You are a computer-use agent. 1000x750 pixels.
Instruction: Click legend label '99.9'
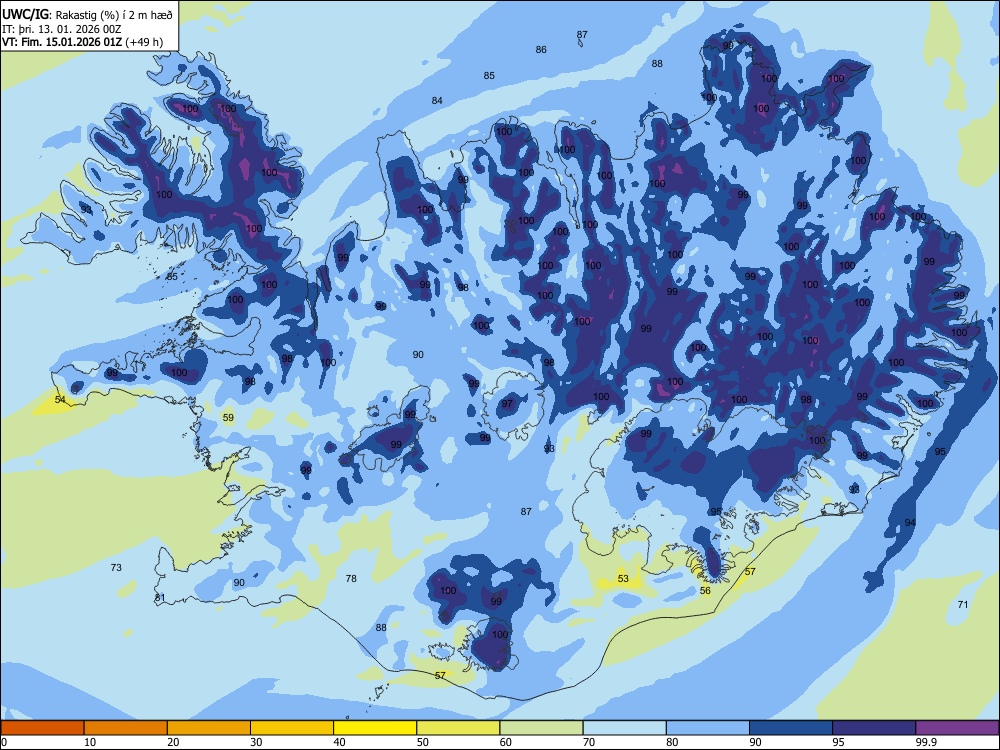tap(926, 742)
